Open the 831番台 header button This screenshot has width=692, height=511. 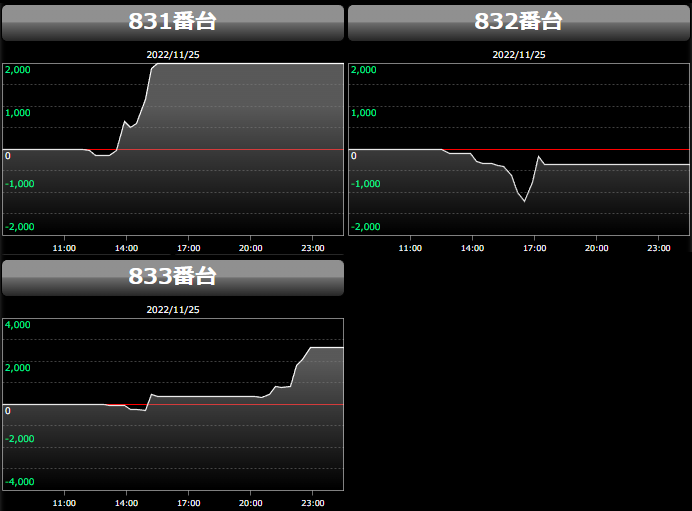[173, 22]
